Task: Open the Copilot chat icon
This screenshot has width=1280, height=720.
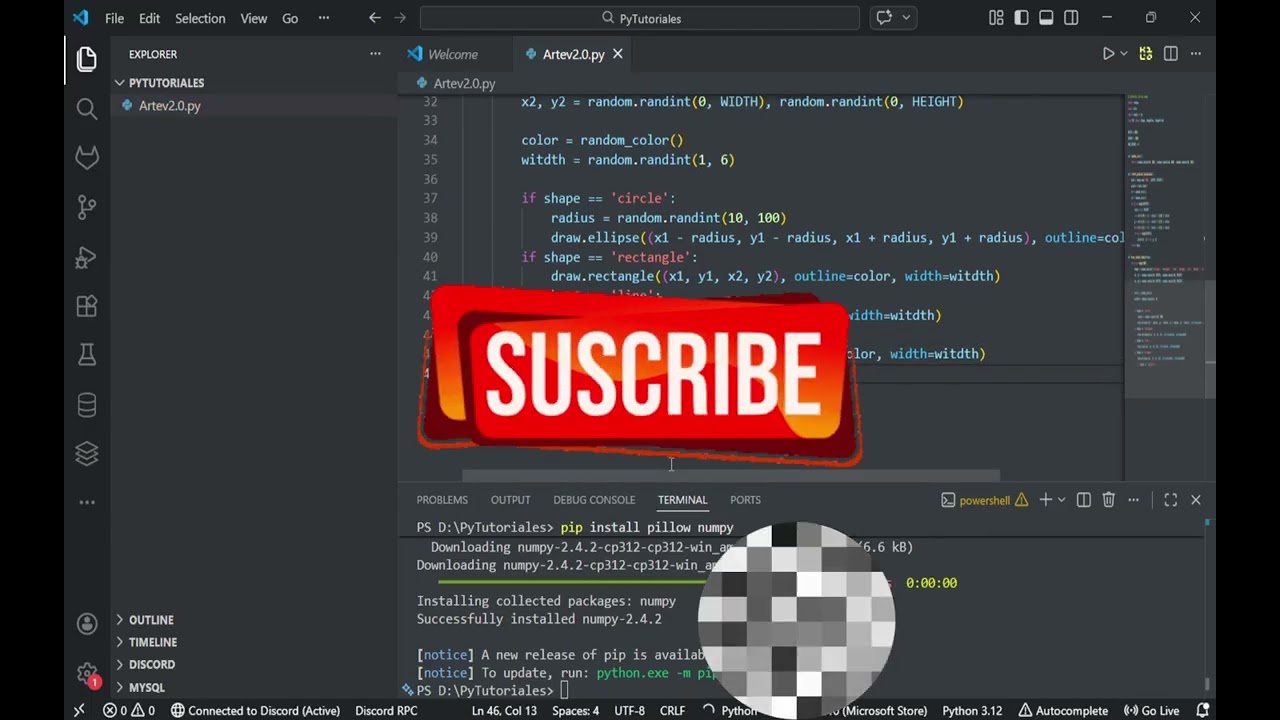Action: pos(884,18)
